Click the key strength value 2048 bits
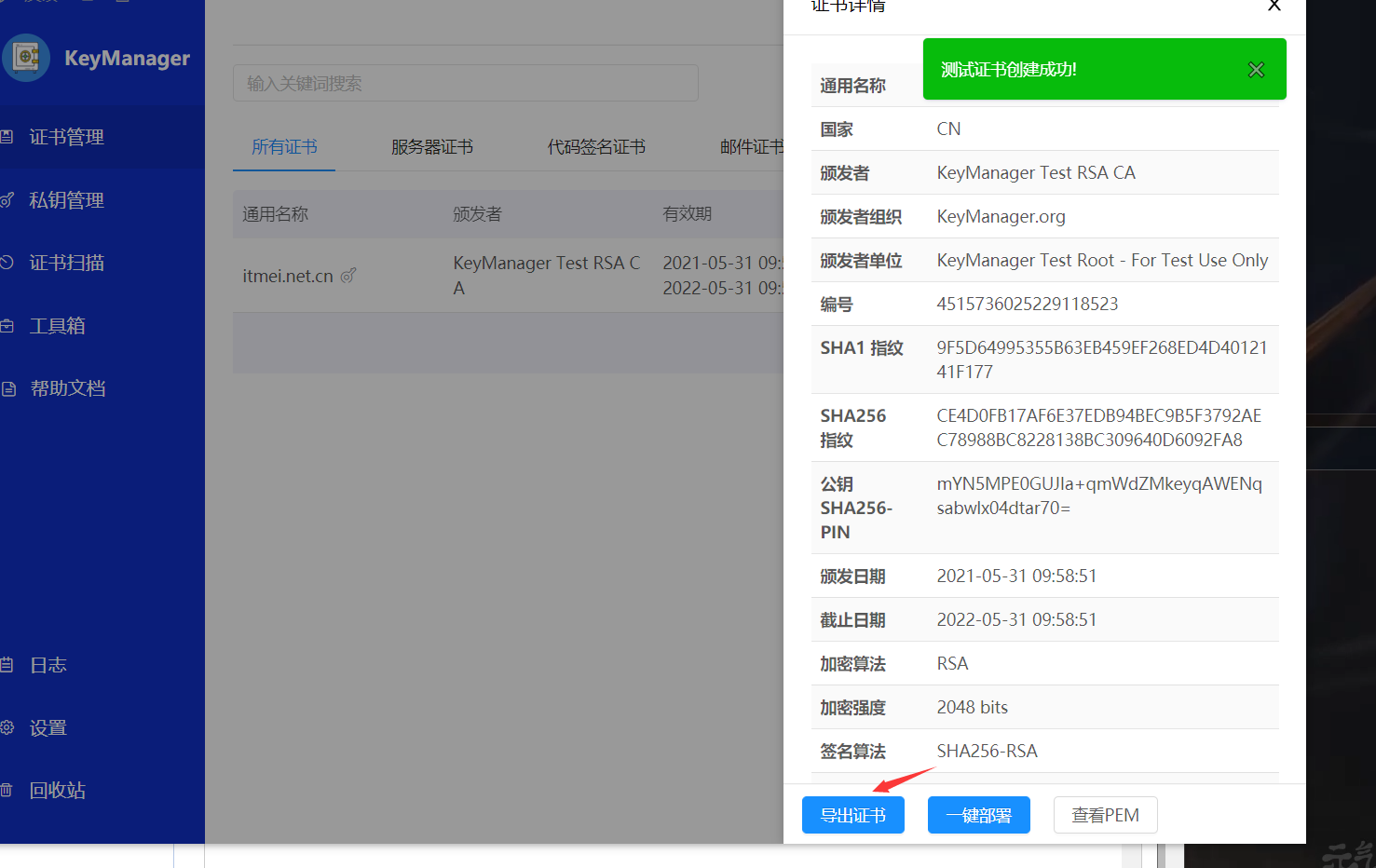This screenshot has width=1376, height=868. (x=973, y=707)
